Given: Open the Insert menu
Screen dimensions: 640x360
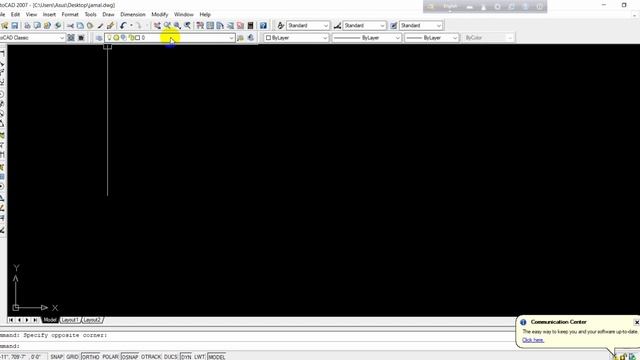Looking at the screenshot, I should (x=49, y=14).
